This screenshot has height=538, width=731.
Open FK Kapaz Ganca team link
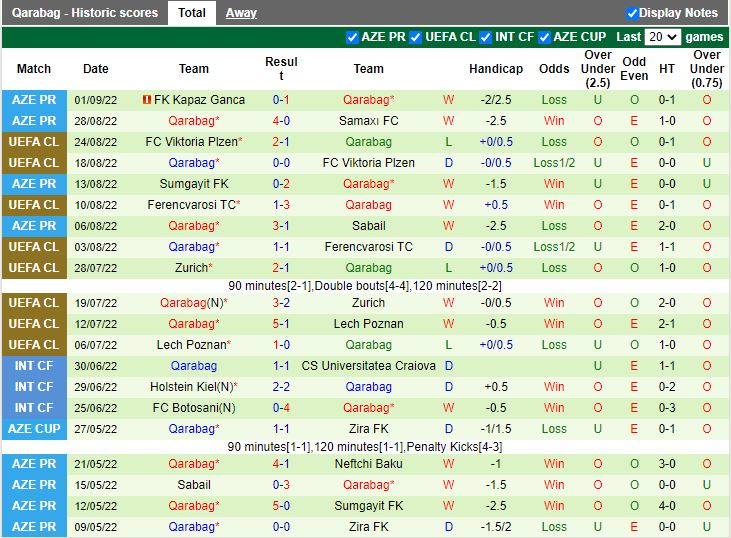click(199, 100)
